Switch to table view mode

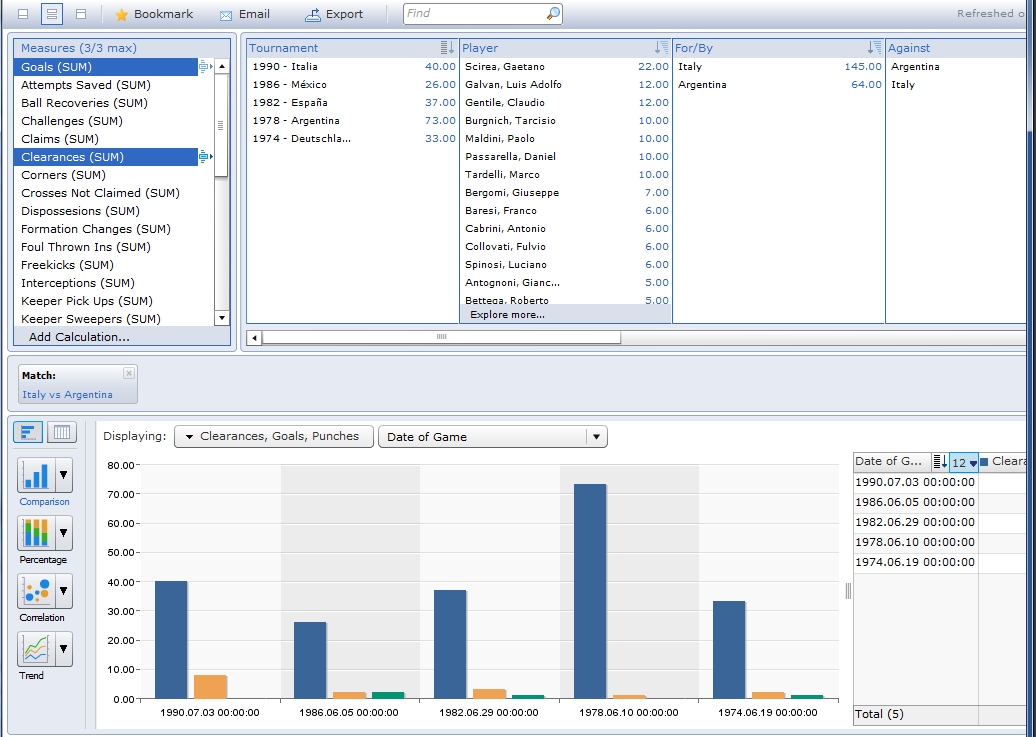61,432
